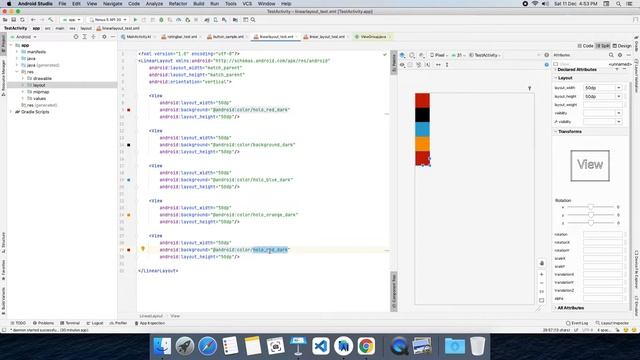Open the visibility attribute dropdown
This screenshot has width=640, height=360.
(x=619, y=113)
